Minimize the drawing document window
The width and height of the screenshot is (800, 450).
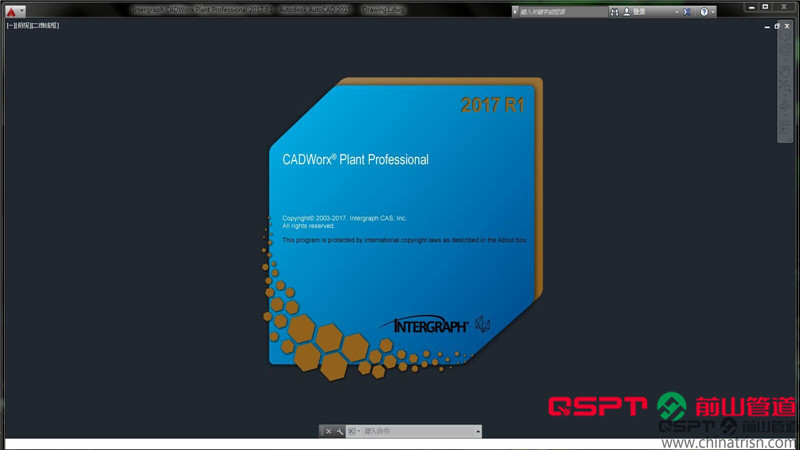(767, 26)
